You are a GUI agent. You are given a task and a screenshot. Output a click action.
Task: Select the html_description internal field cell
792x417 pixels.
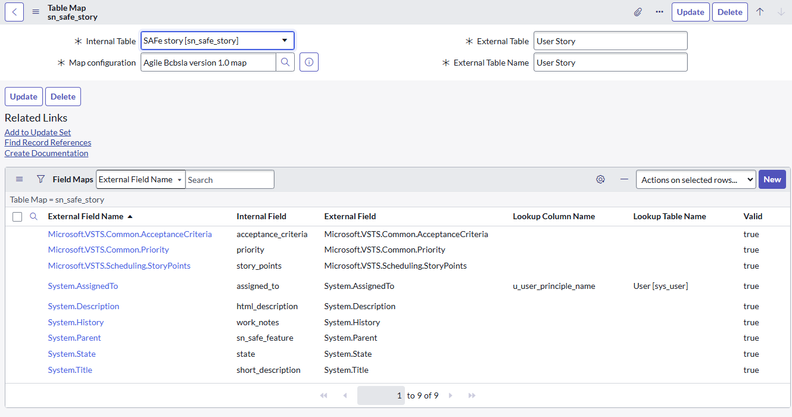pyautogui.click(x=267, y=306)
